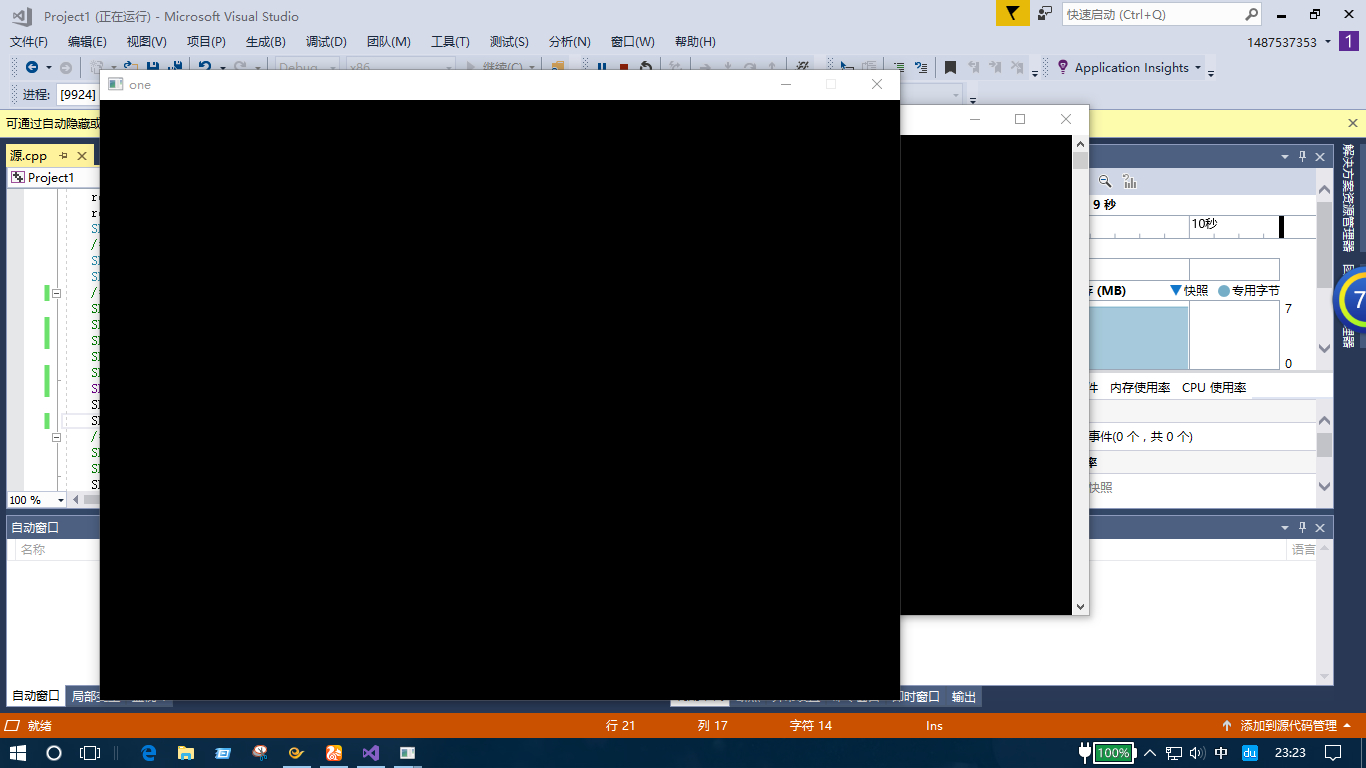Open File Explorer from the taskbar
The height and width of the screenshot is (768, 1366).
point(186,752)
